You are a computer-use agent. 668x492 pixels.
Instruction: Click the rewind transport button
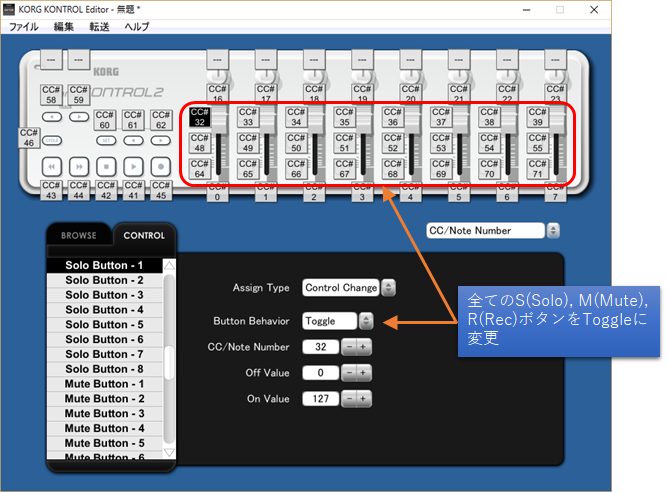[52, 165]
